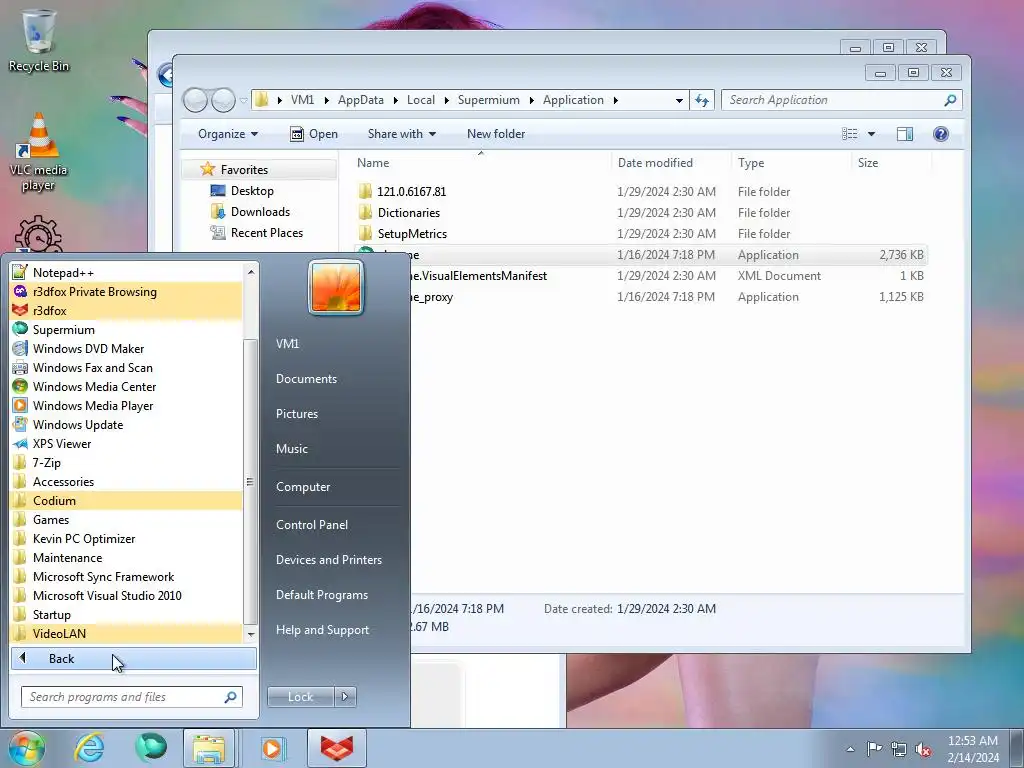Click the Explorer Help icon
The height and width of the screenshot is (768, 1024).
click(940, 134)
